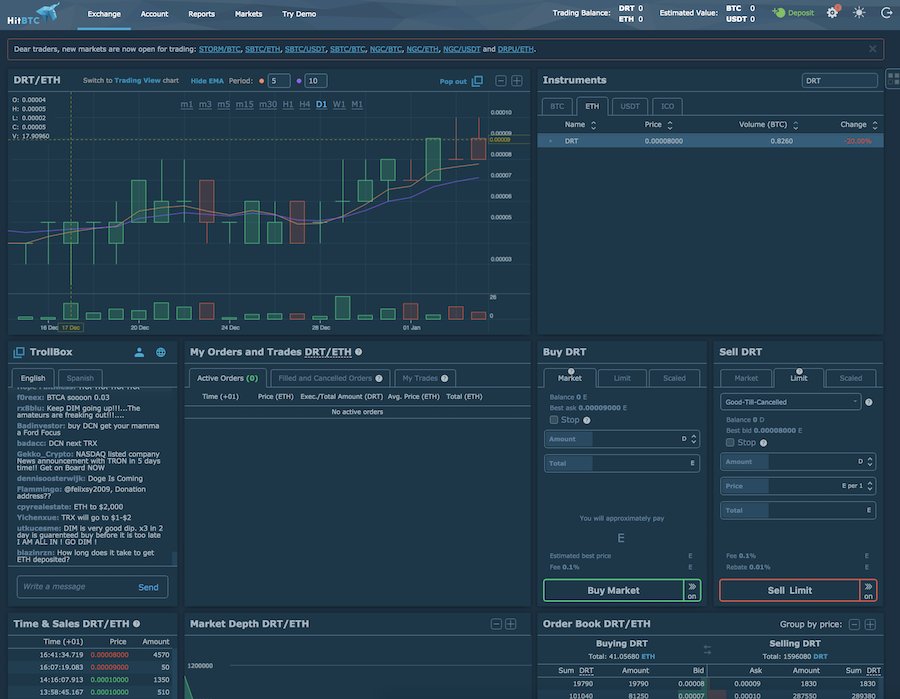Click the Buy Market button

pyautogui.click(x=613, y=591)
